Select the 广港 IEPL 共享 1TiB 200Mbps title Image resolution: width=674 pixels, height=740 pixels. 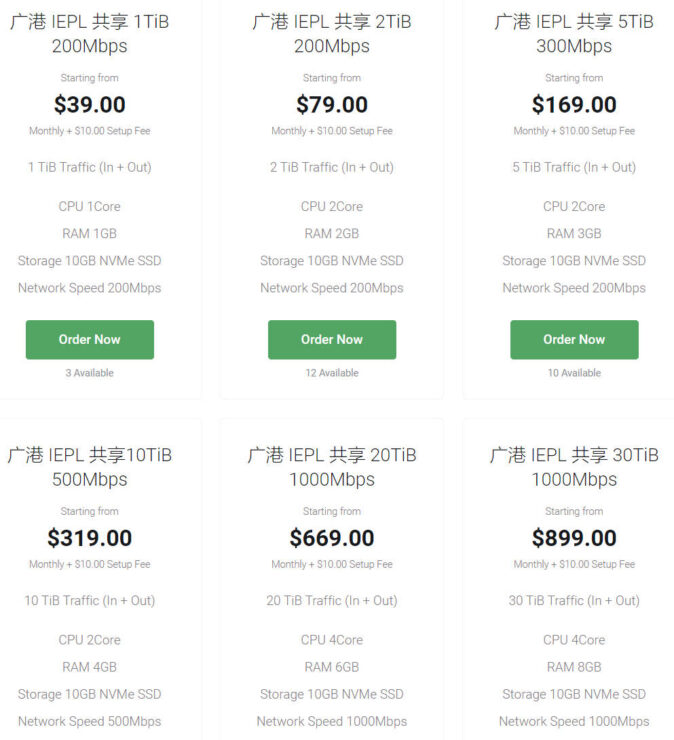coord(90,34)
